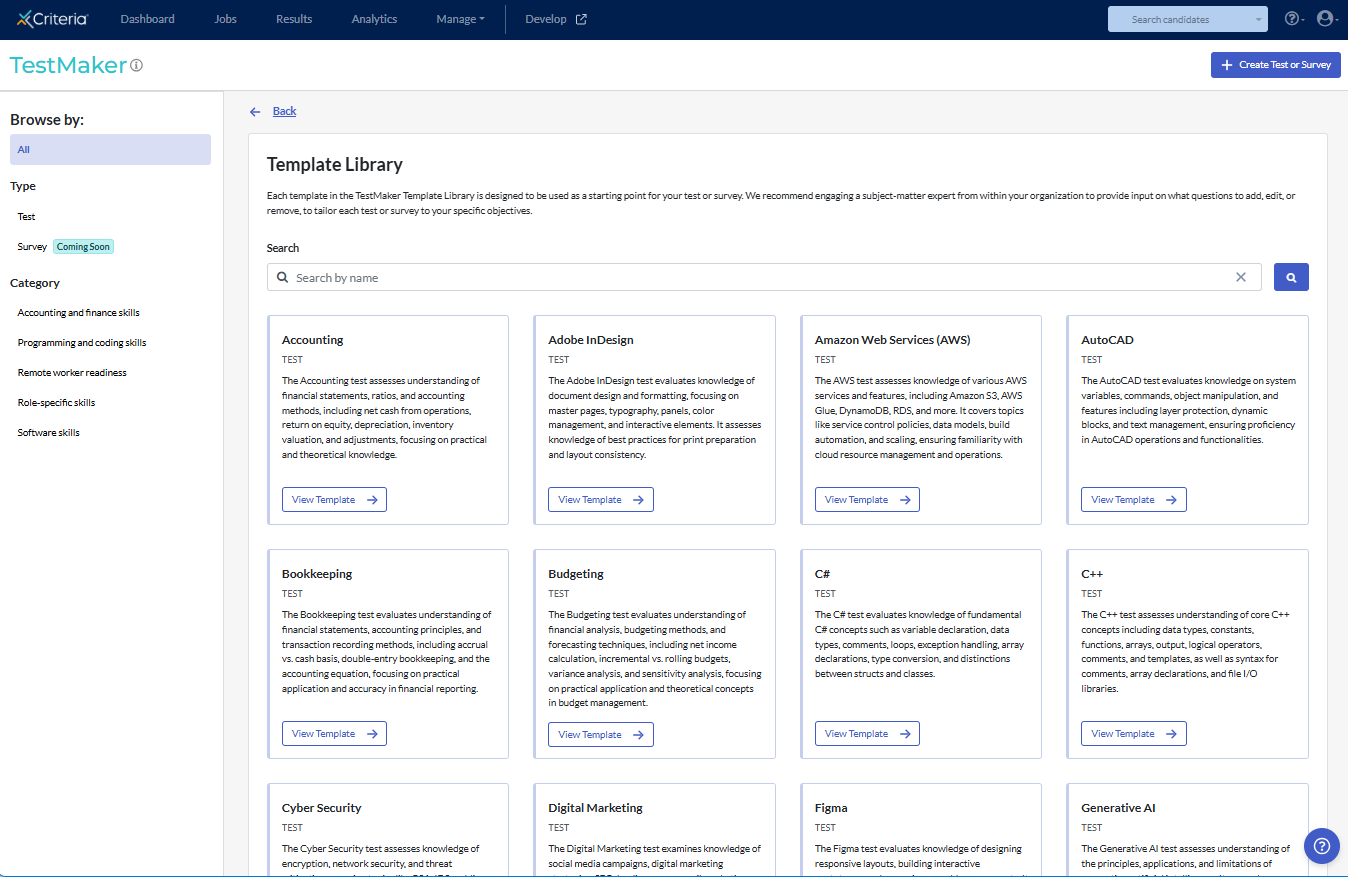View the Accounting template
The width and height of the screenshot is (1348, 877).
pyautogui.click(x=334, y=500)
